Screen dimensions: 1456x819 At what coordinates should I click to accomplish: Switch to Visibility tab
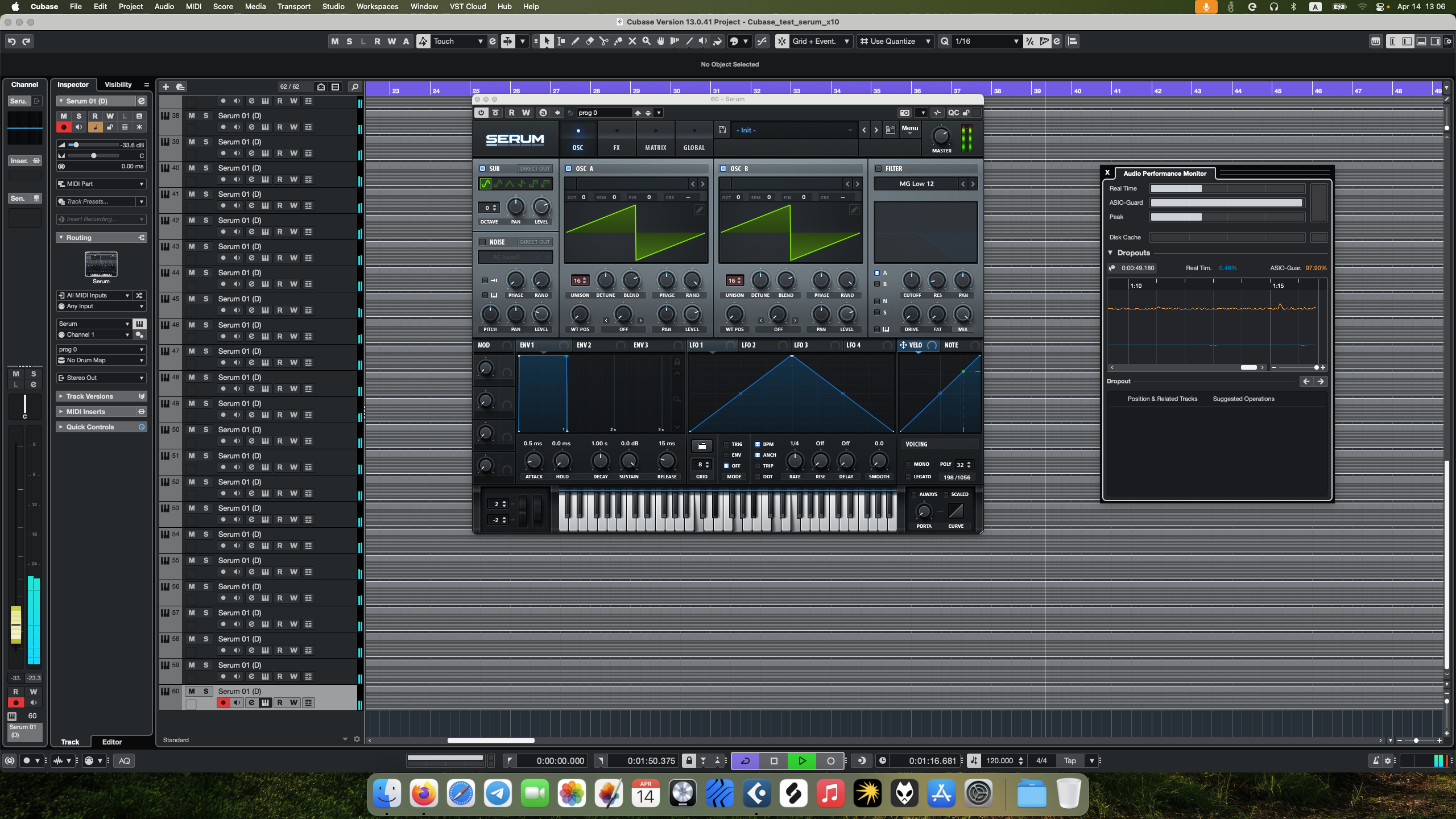pos(118,84)
